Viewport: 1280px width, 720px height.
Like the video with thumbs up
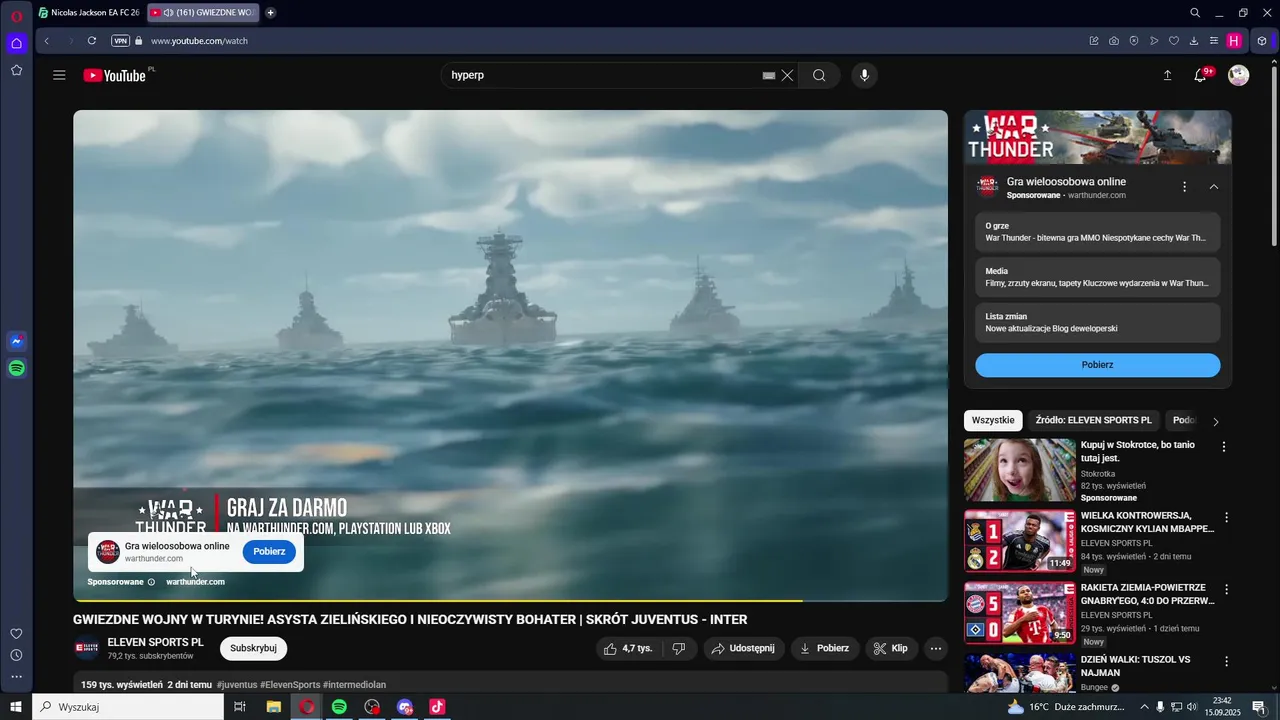(628, 648)
